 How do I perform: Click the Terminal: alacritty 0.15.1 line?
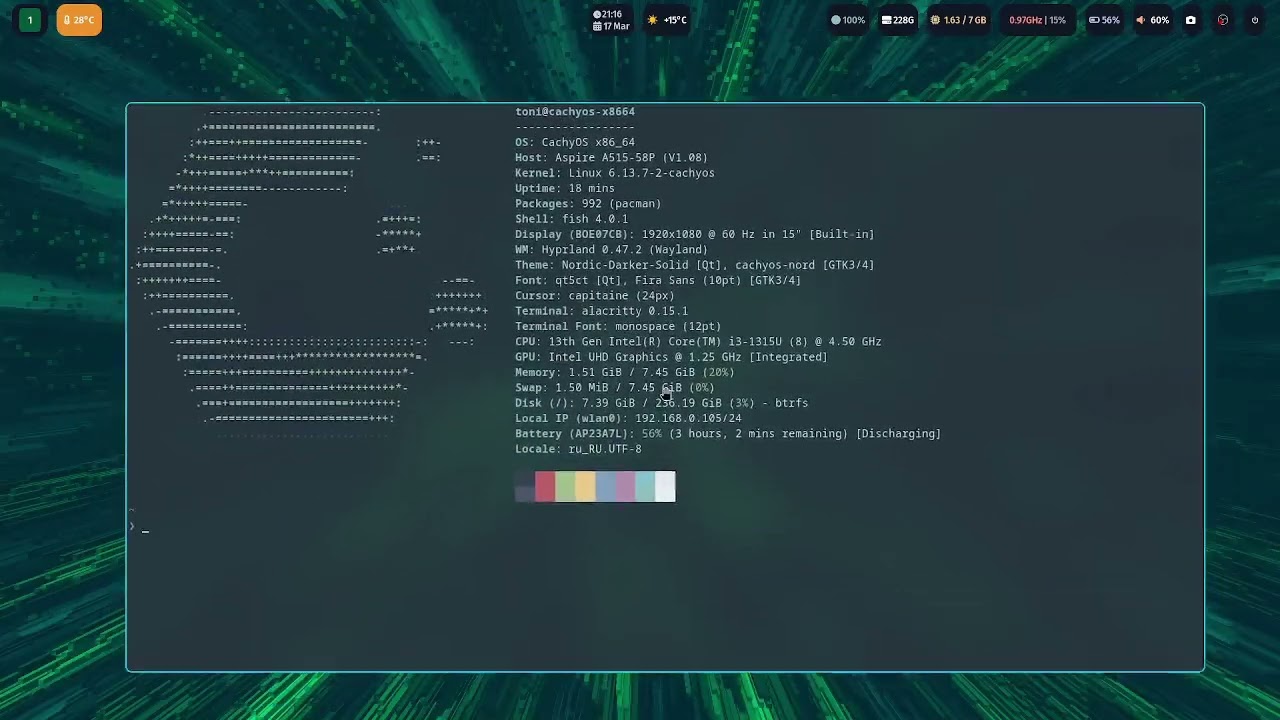pos(601,311)
